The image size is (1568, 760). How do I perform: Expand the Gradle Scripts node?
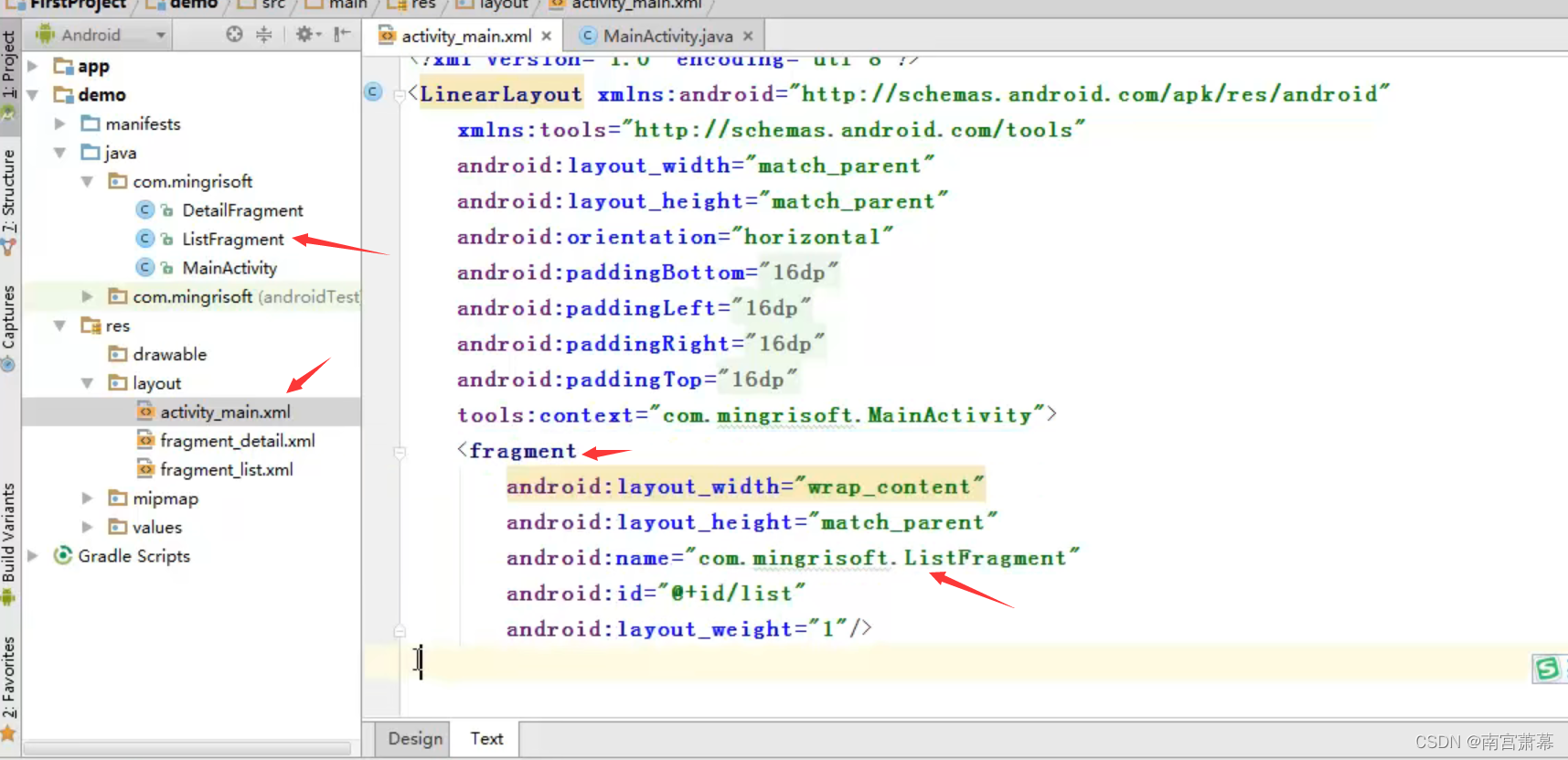[x=33, y=556]
